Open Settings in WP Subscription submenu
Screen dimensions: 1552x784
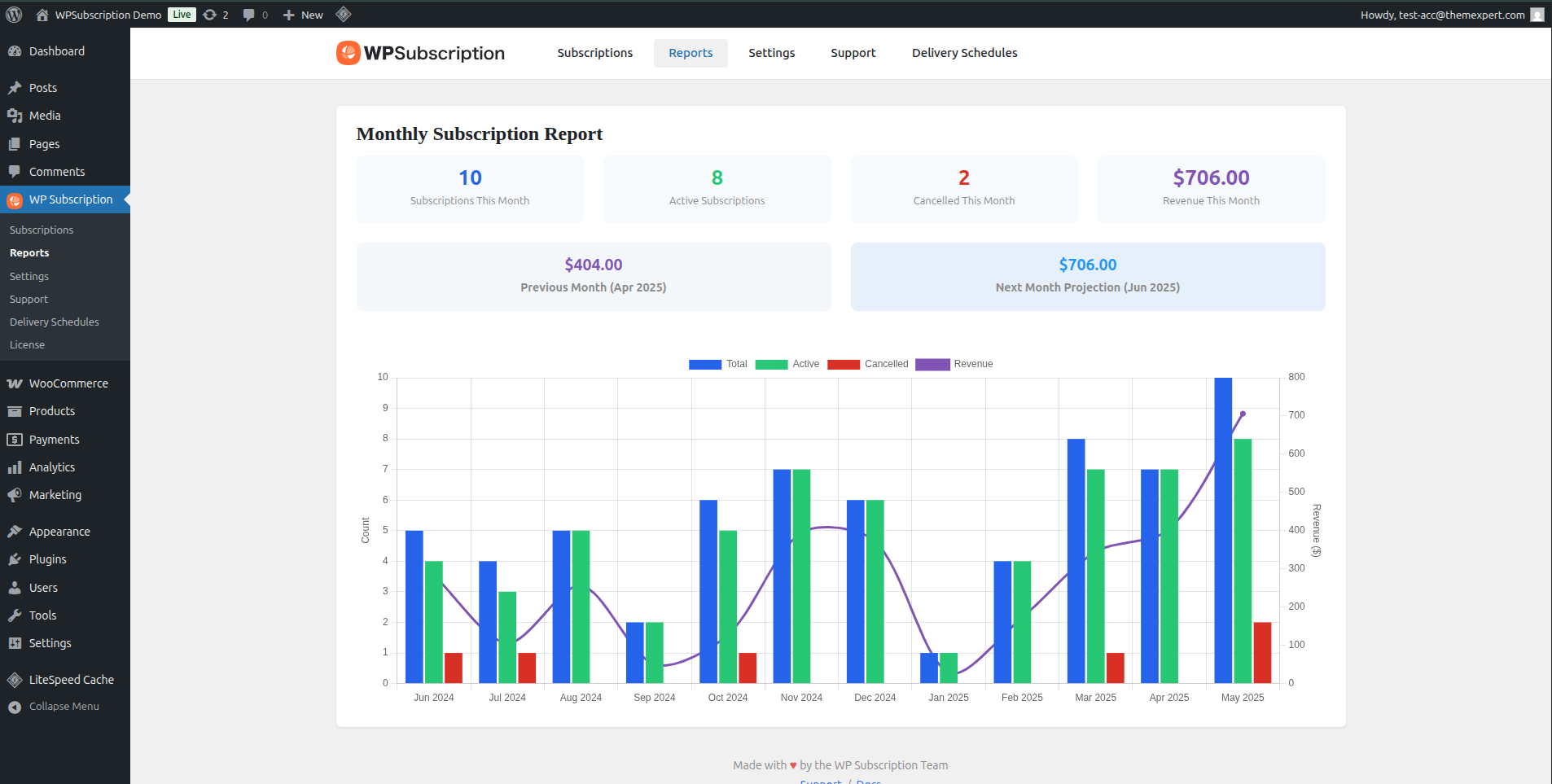(x=29, y=277)
